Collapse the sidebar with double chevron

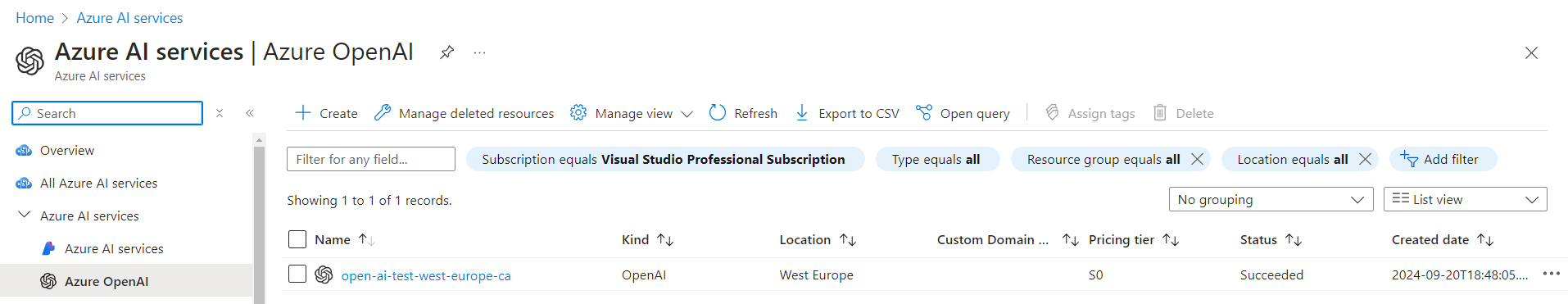250,113
